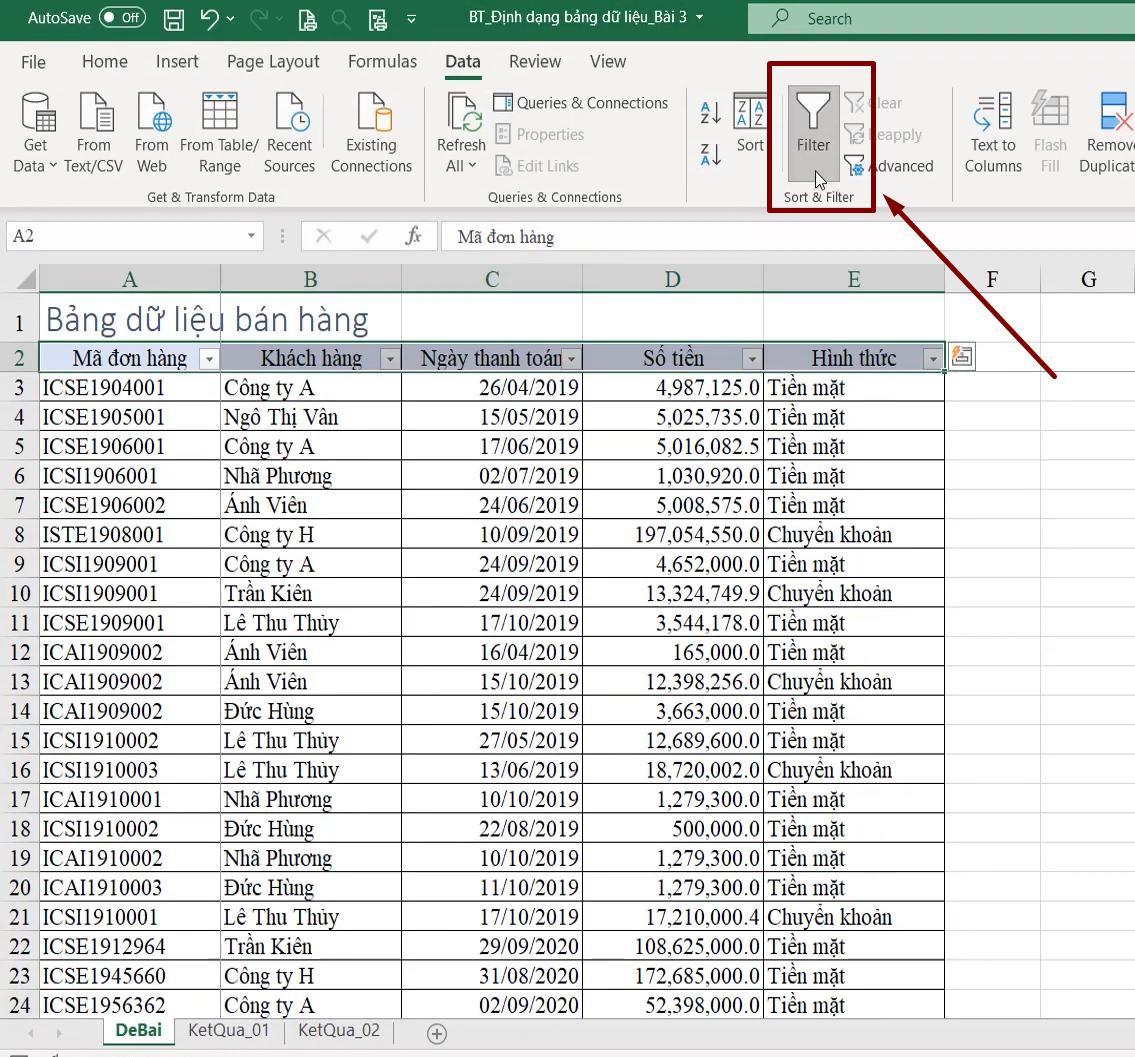The width and height of the screenshot is (1135, 1057).
Task: Open the KetQua_02 sheet tab
Action: point(337,1031)
